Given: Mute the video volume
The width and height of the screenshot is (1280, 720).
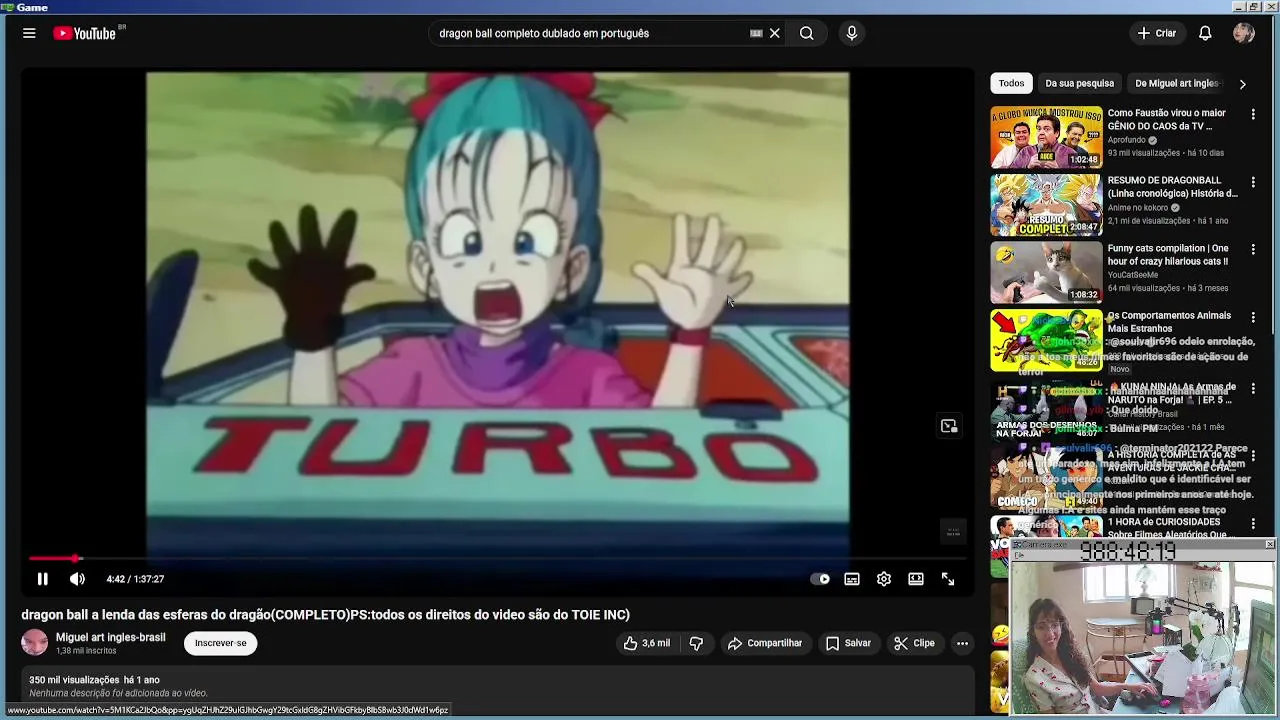Looking at the screenshot, I should tap(77, 579).
